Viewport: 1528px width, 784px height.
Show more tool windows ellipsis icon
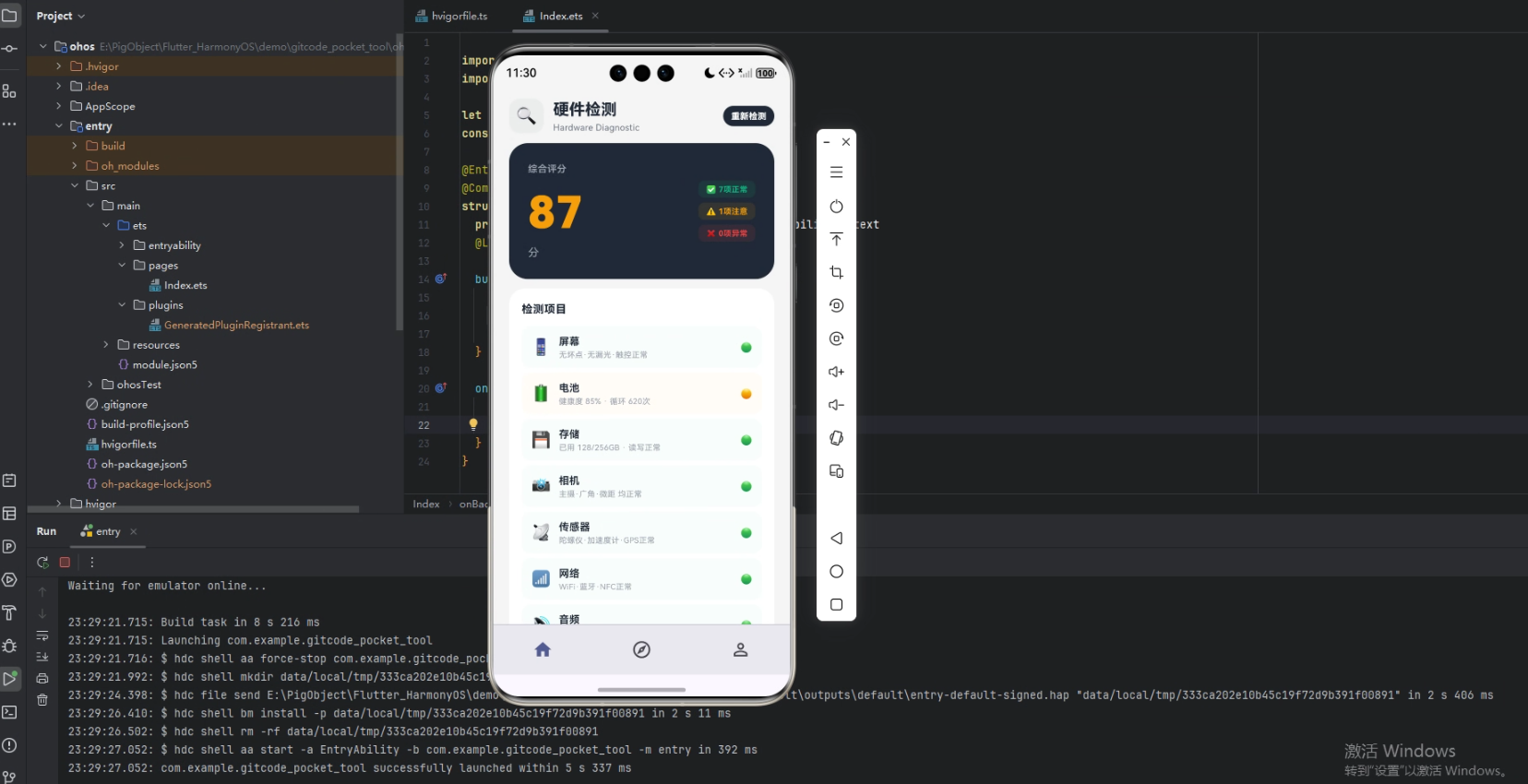(9, 124)
